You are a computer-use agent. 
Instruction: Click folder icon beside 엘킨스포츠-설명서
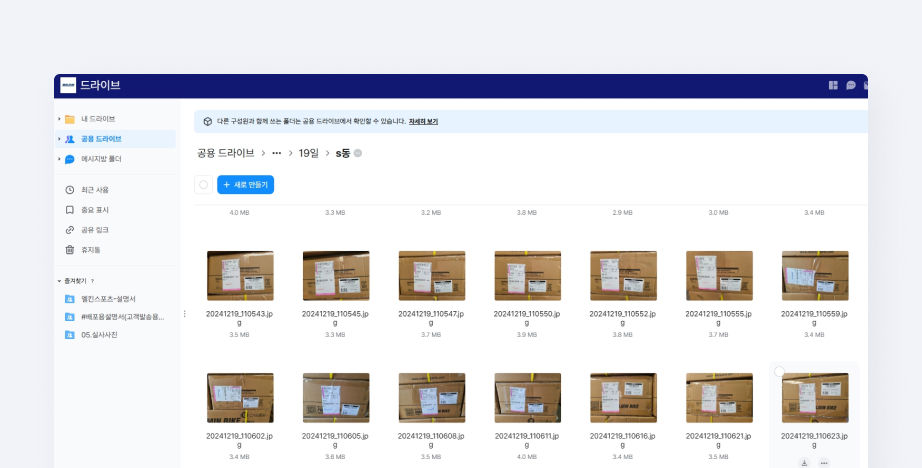pos(70,299)
